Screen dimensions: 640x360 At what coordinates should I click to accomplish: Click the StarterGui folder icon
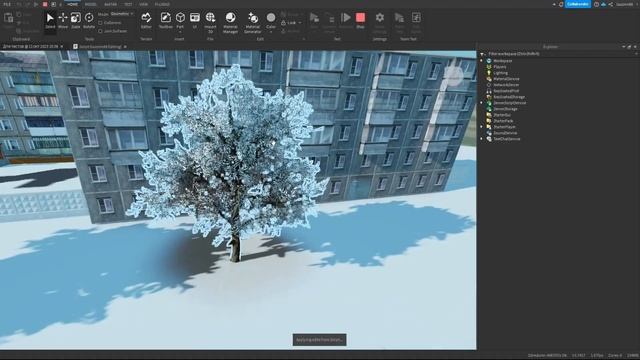click(x=489, y=115)
